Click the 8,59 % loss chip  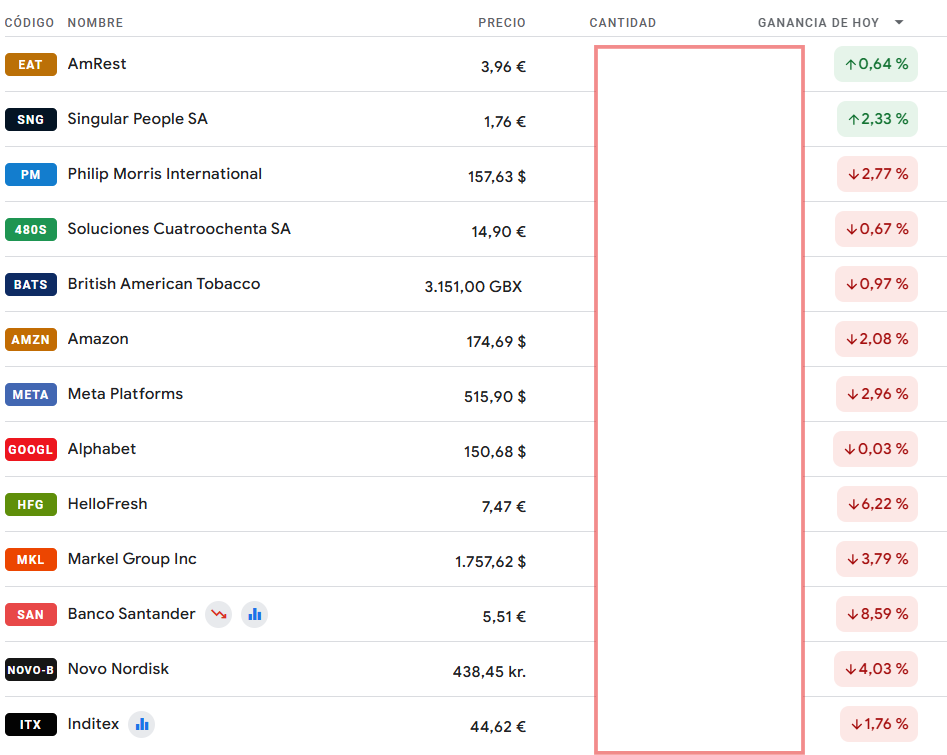877,614
